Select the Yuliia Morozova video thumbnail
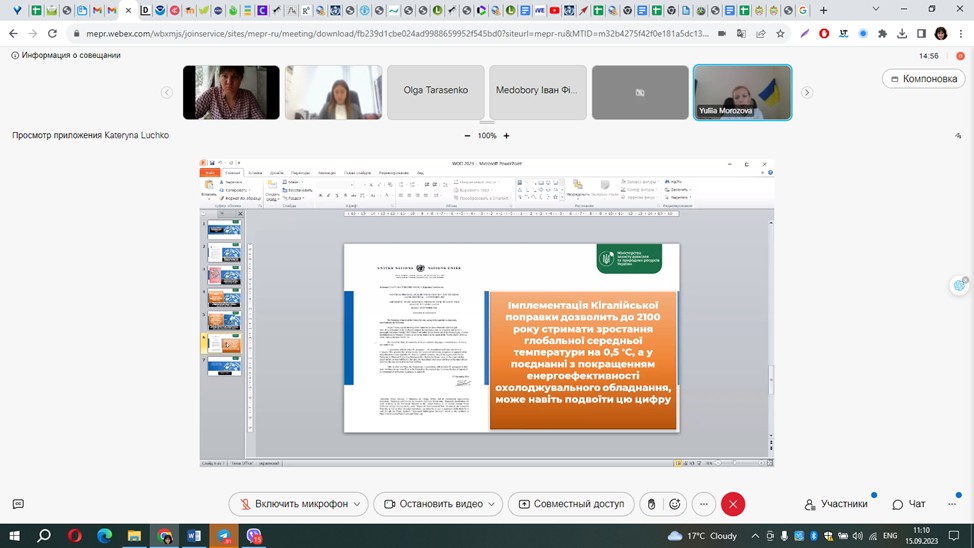 (x=742, y=92)
